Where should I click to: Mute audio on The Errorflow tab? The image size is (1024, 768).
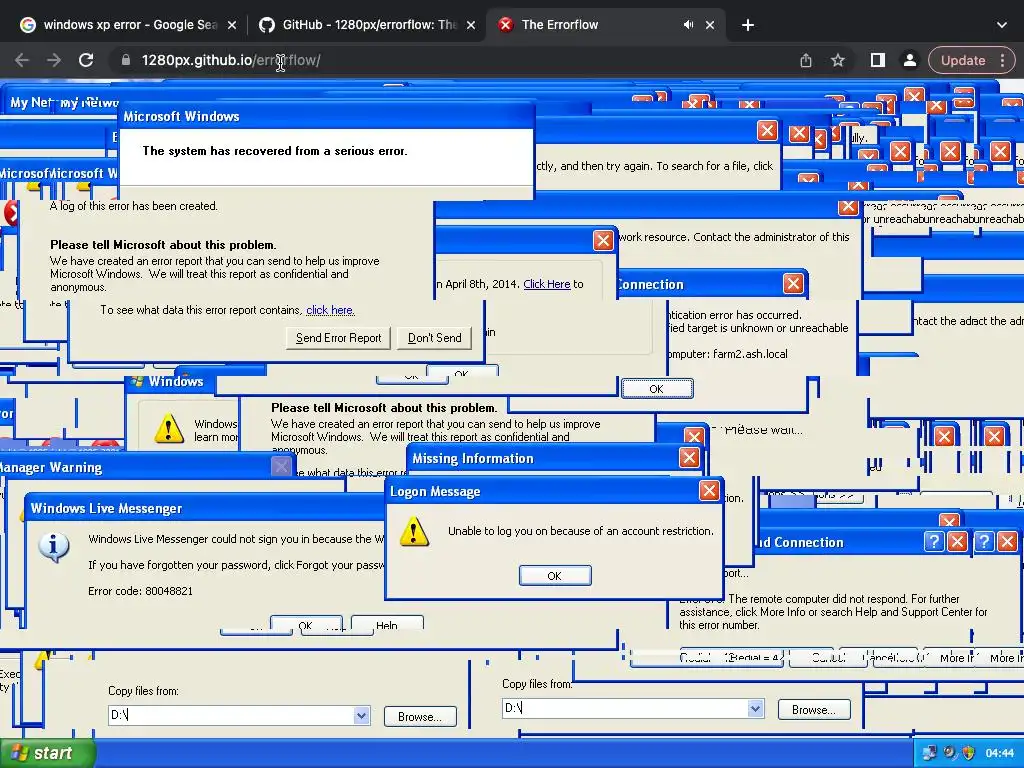688,25
